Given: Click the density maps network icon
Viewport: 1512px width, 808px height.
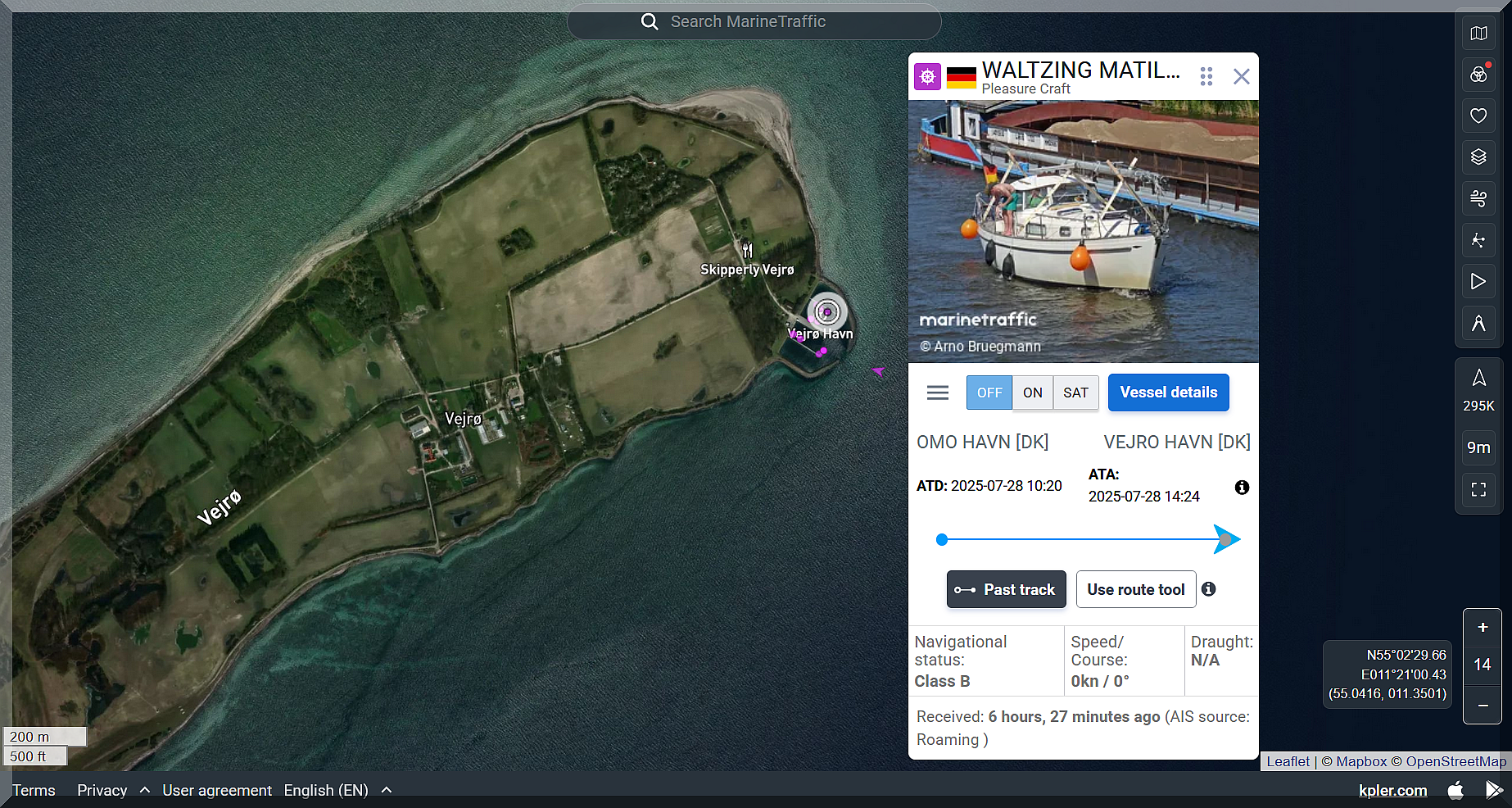Looking at the screenshot, I should (1478, 240).
